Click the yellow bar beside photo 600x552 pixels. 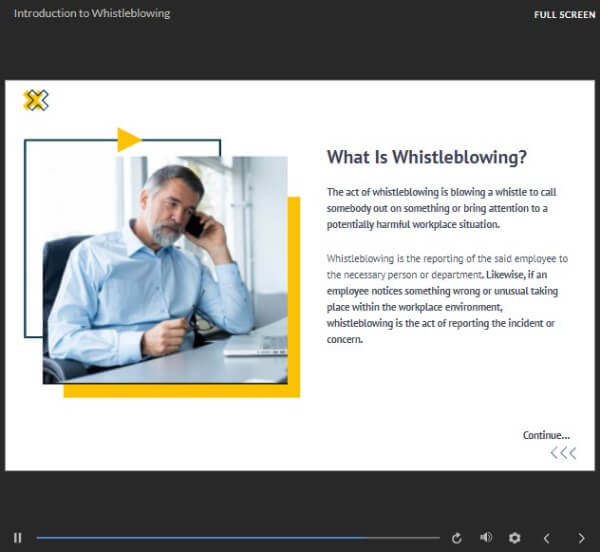294,290
